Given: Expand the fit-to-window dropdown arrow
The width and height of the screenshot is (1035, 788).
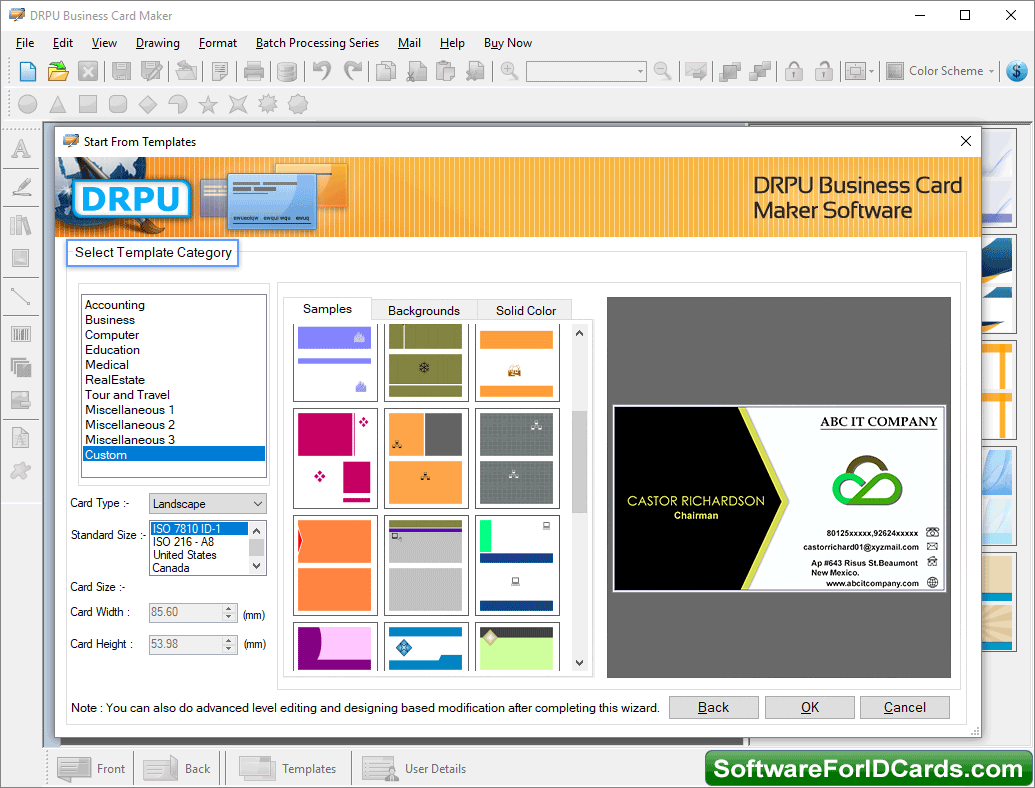Looking at the screenshot, I should point(871,71).
